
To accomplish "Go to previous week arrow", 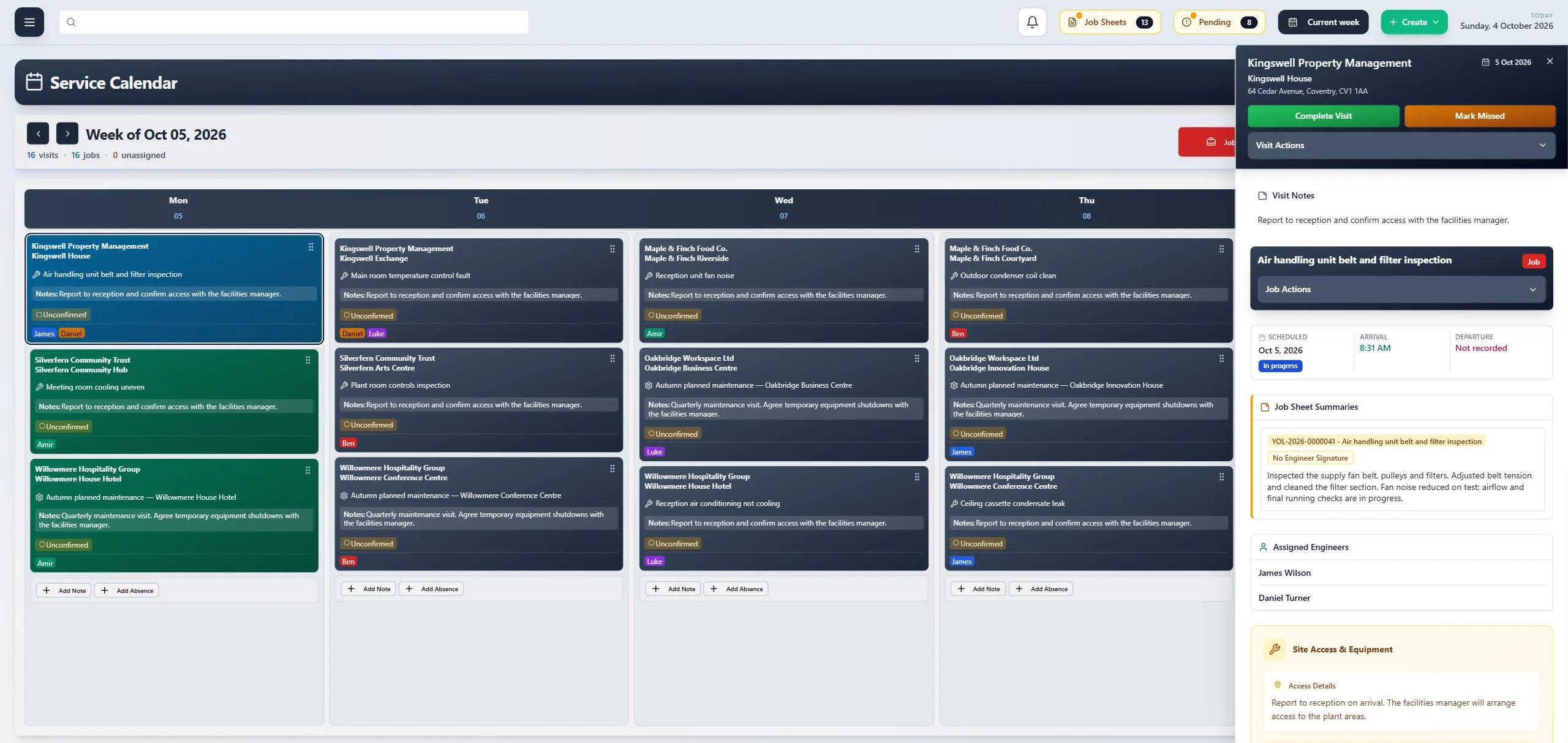I will (x=38, y=134).
